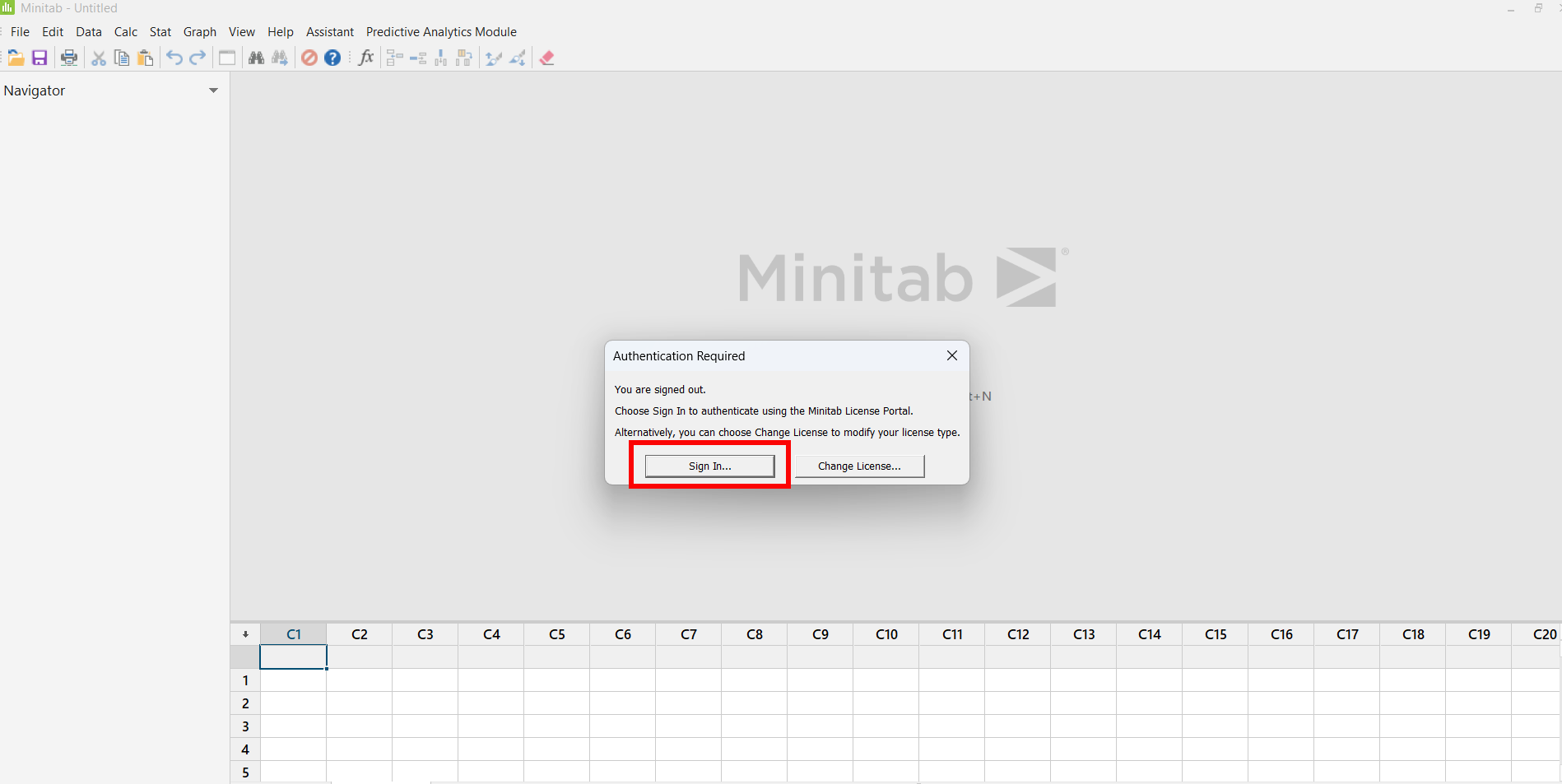Screen dimensions: 1562x784
Task: Open the File menu
Action: [20, 32]
